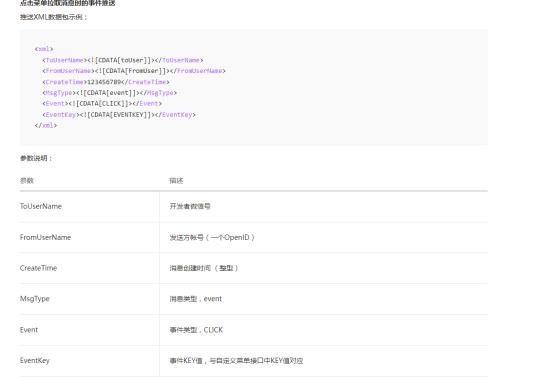Click the closing </xml> tag line

[45, 125]
